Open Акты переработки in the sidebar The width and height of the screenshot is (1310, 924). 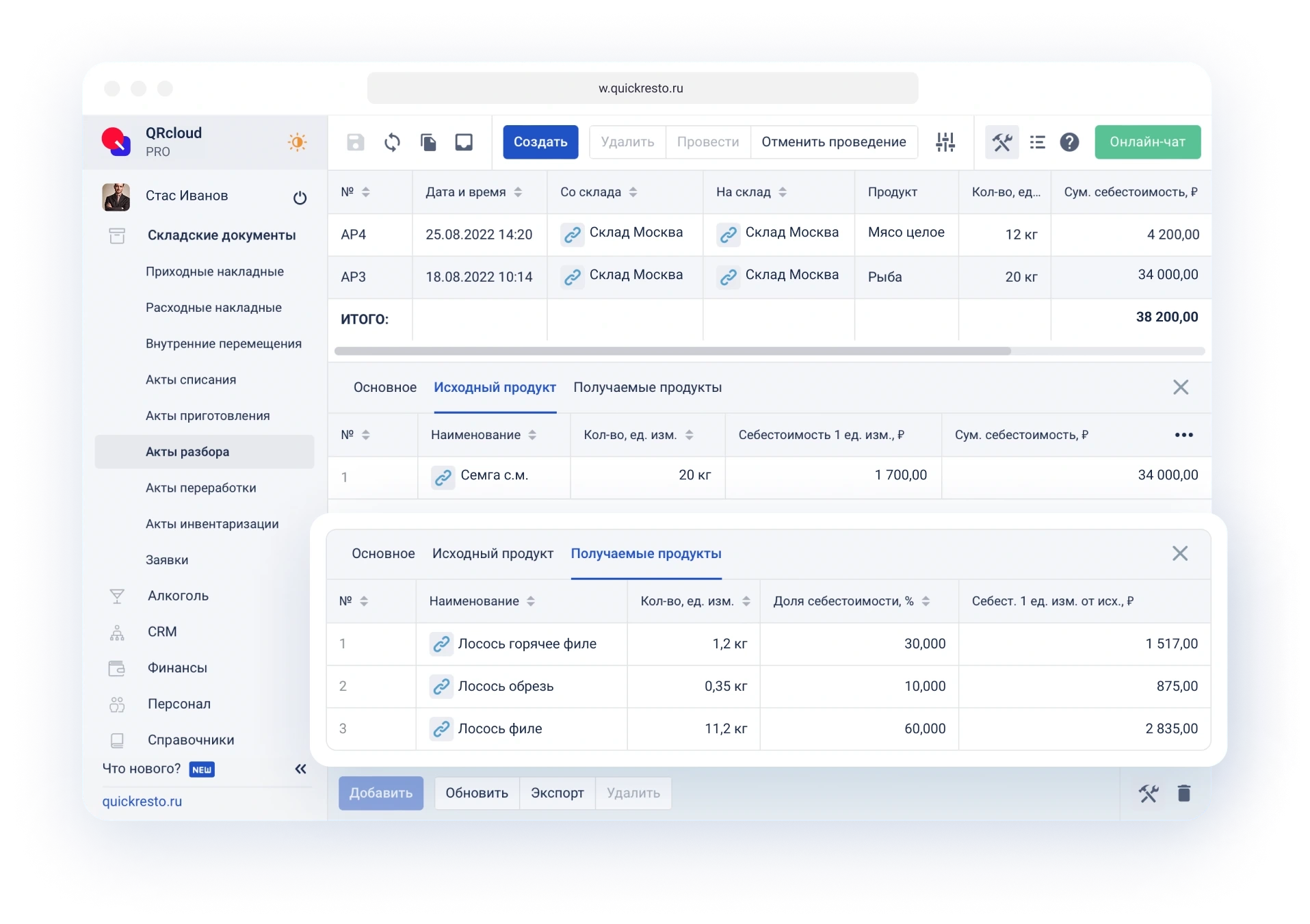point(200,488)
